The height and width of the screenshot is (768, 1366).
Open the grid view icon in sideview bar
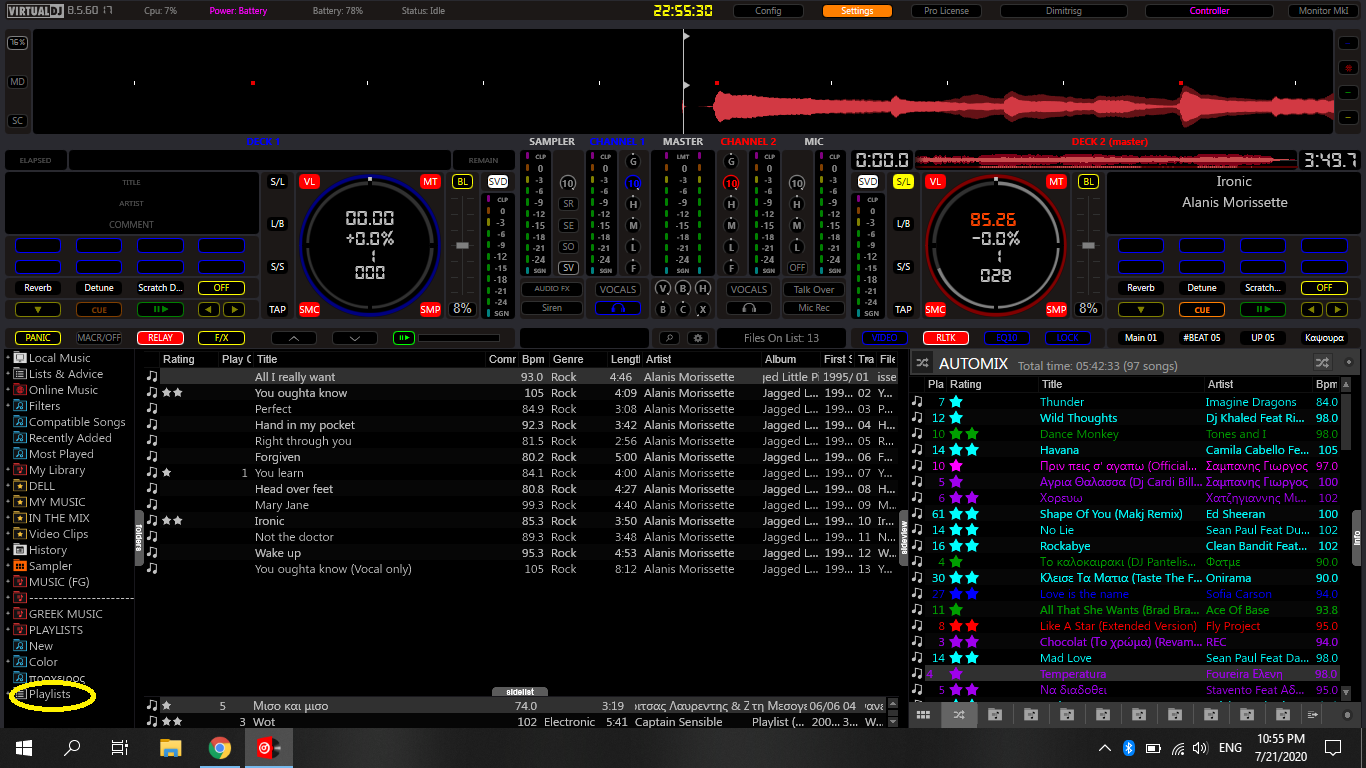pyautogui.click(x=923, y=715)
